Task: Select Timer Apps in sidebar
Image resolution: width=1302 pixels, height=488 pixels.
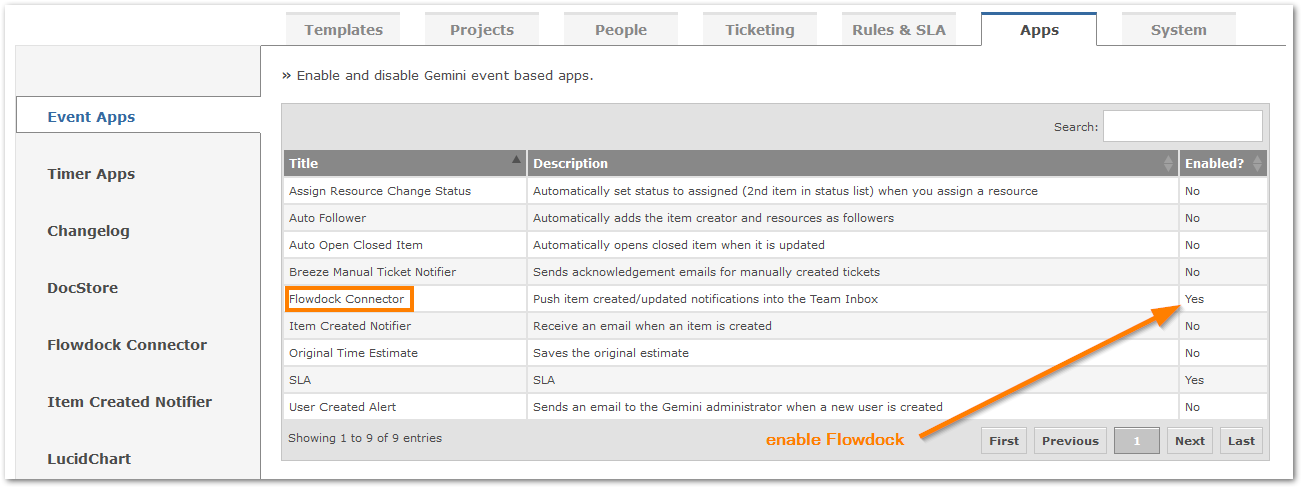Action: (x=91, y=174)
